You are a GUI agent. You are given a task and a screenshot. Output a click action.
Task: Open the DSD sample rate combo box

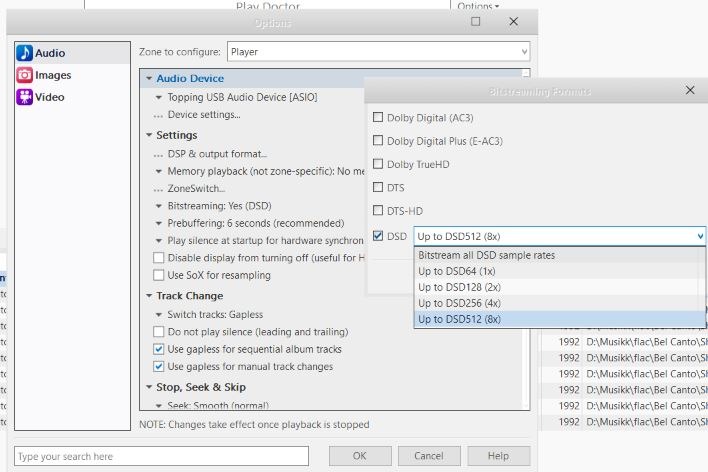point(559,236)
